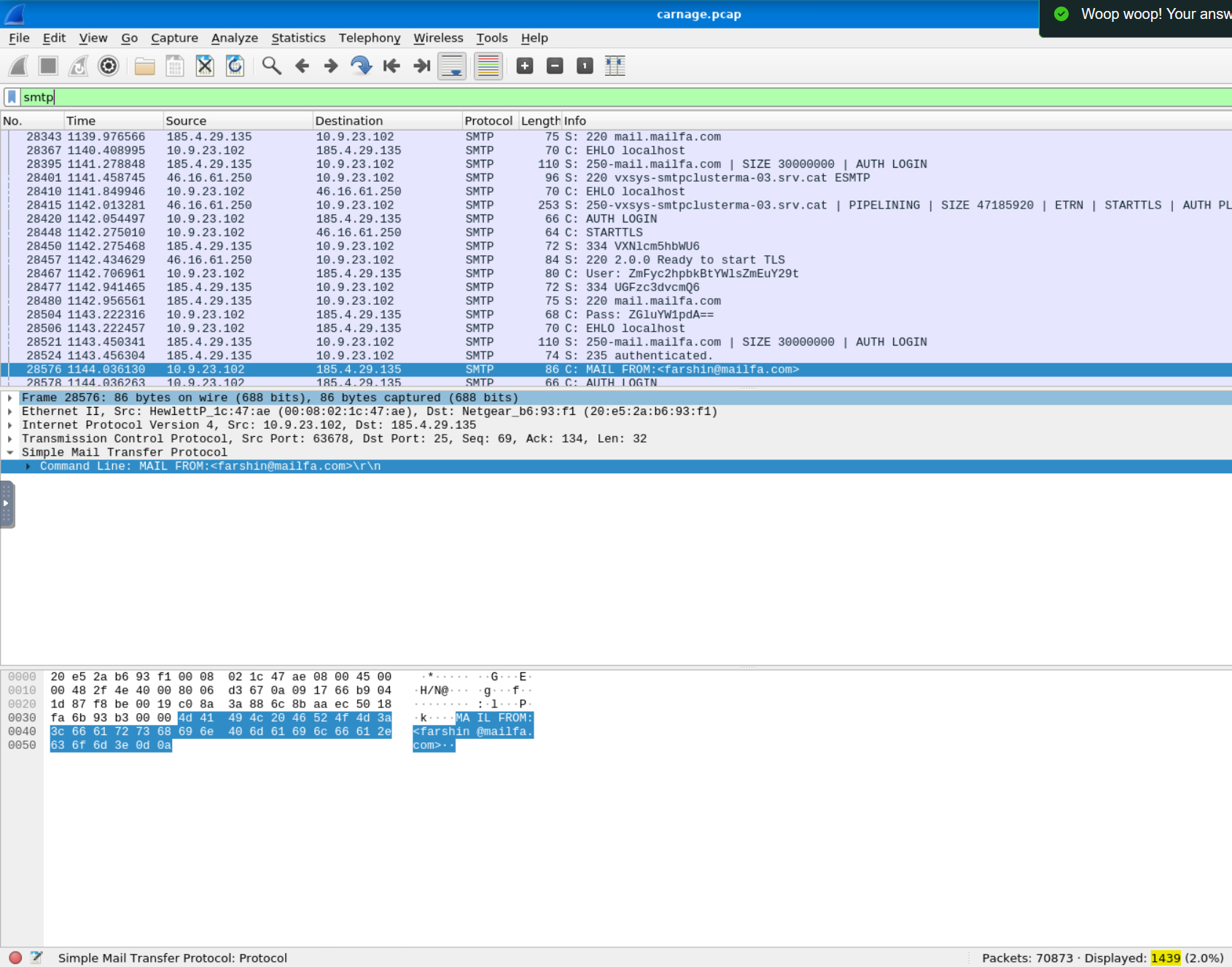Screen dimensions: 1232x967
Task: Click the Protocol column header
Action: [x=488, y=121]
